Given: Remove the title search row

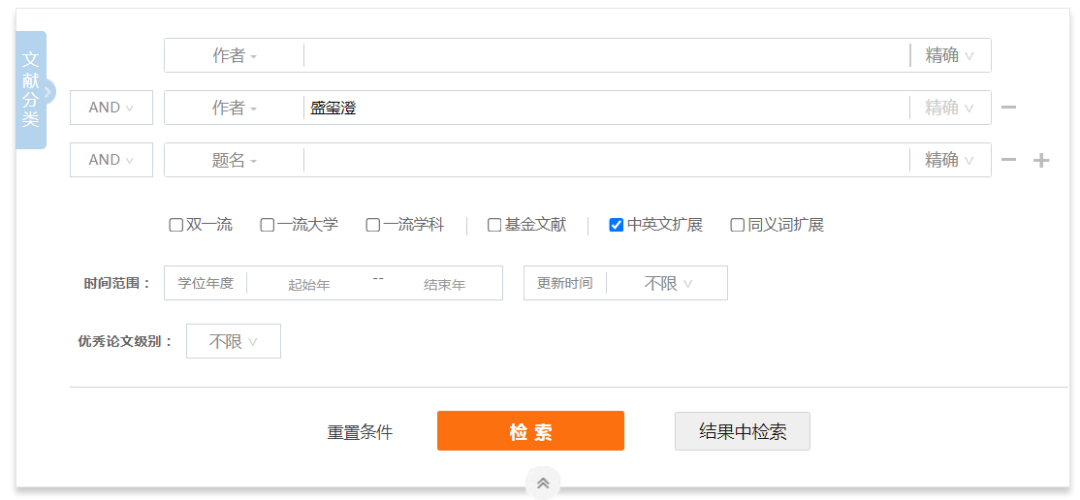Looking at the screenshot, I should (x=1009, y=160).
